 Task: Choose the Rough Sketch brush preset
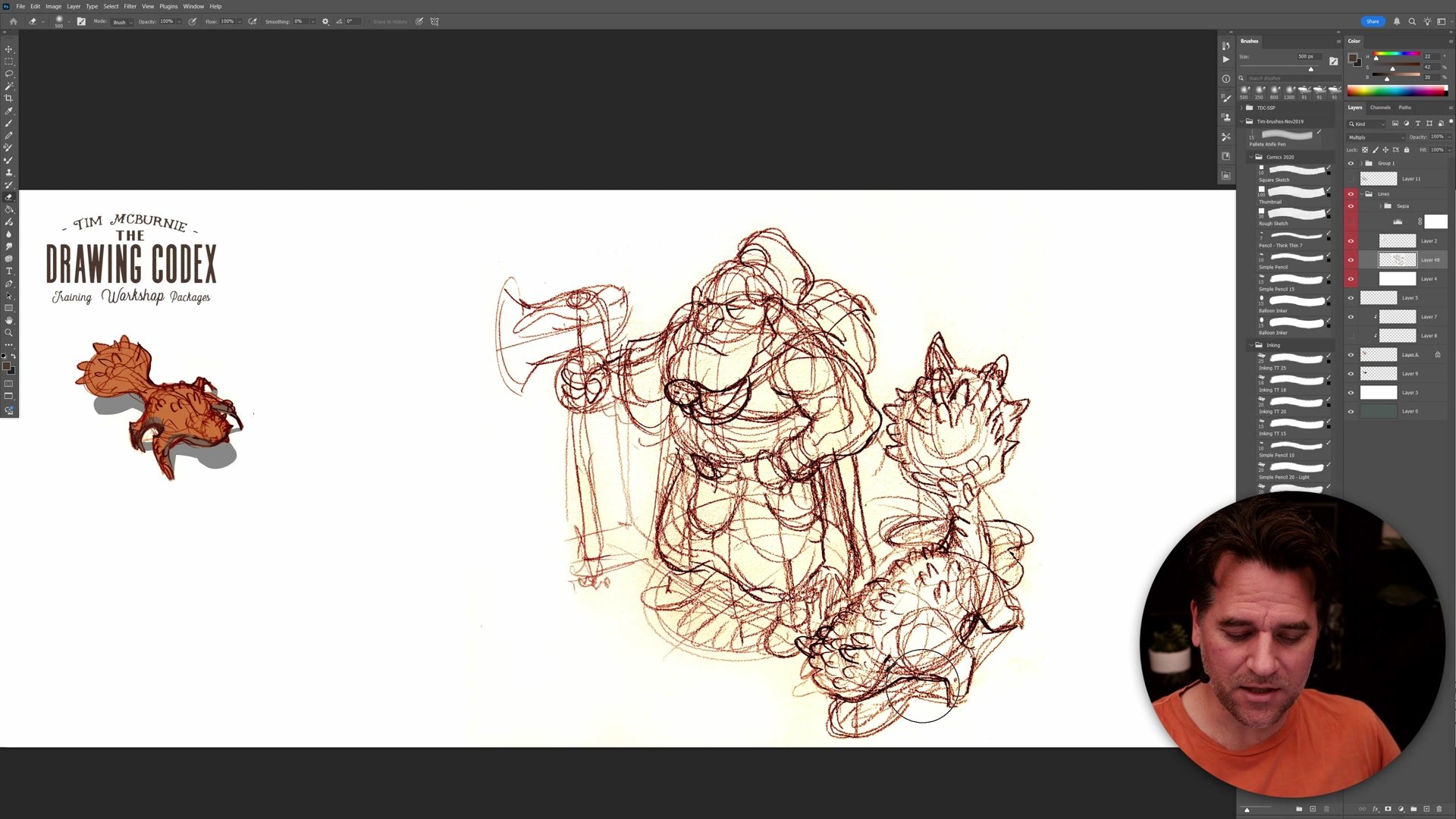1293,215
